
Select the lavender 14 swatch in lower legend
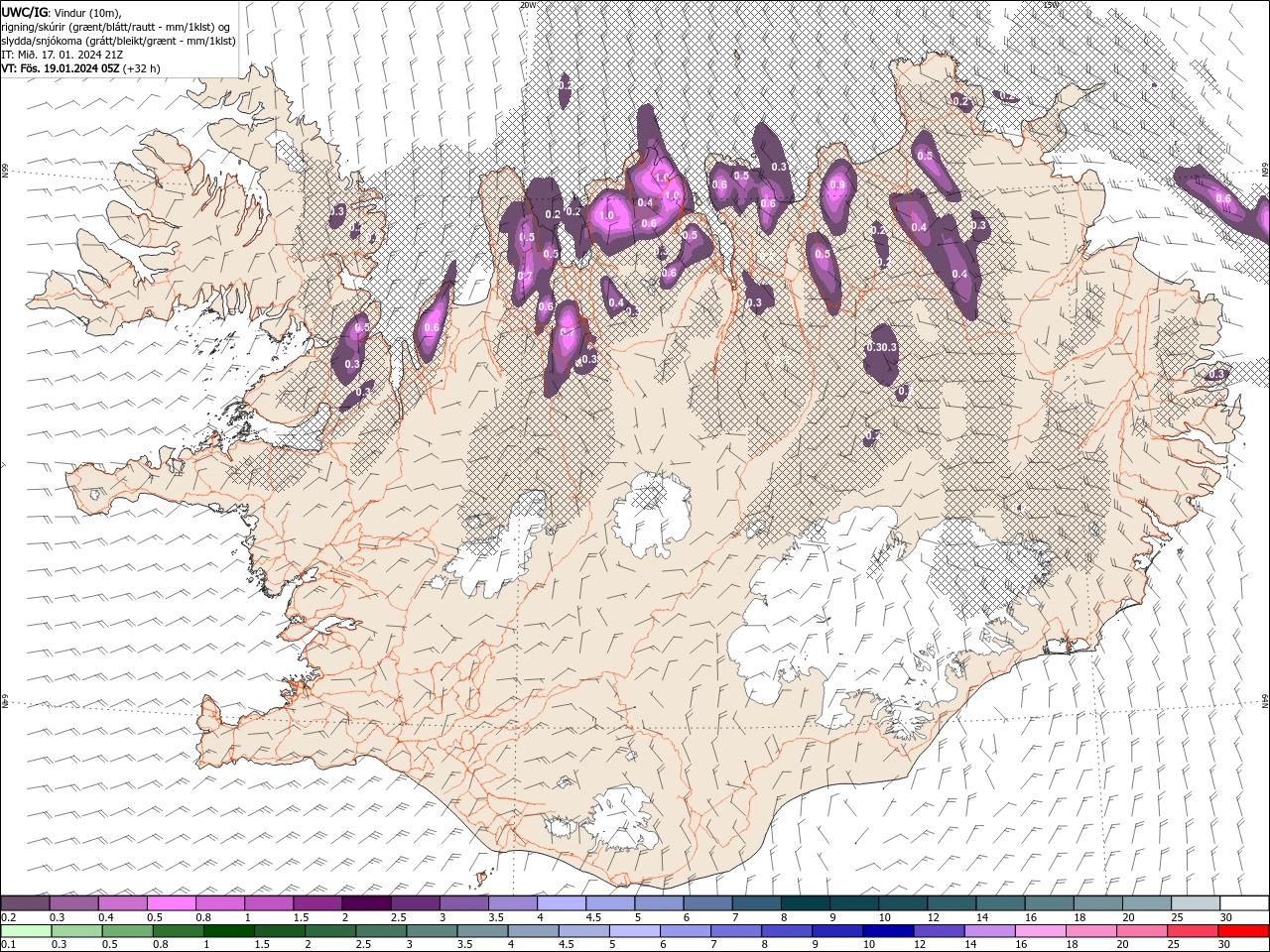(990, 931)
